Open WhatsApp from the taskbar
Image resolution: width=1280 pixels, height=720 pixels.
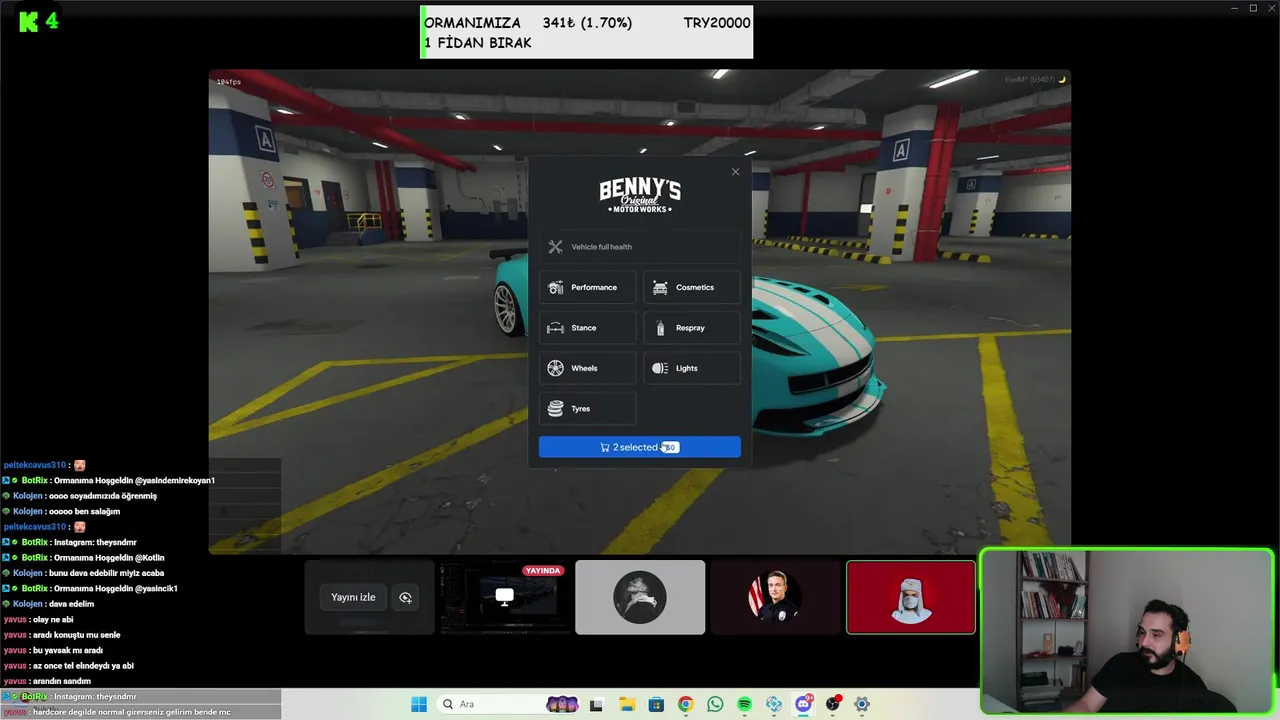(715, 704)
